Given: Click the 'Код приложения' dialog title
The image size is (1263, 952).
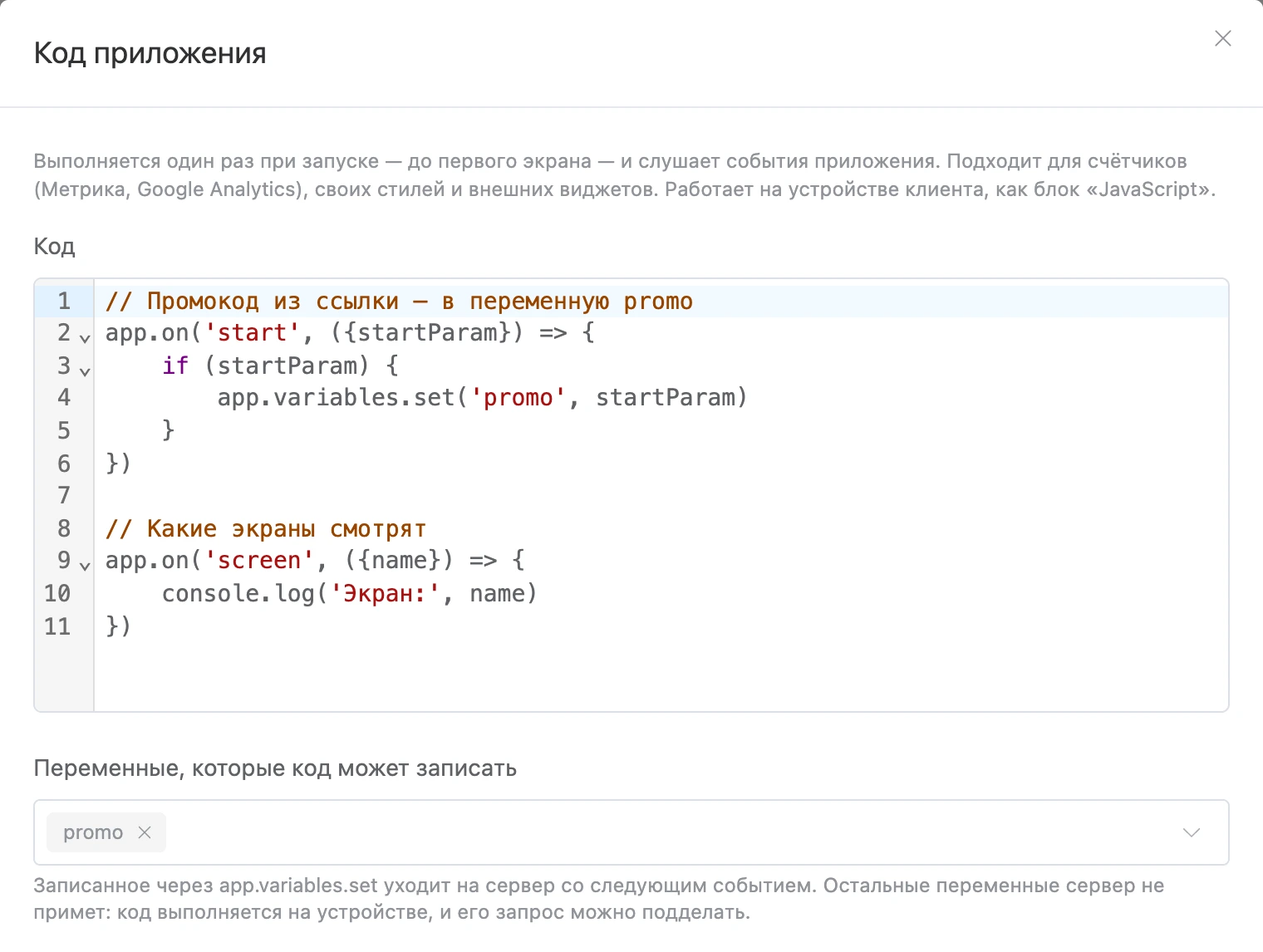Looking at the screenshot, I should (150, 53).
